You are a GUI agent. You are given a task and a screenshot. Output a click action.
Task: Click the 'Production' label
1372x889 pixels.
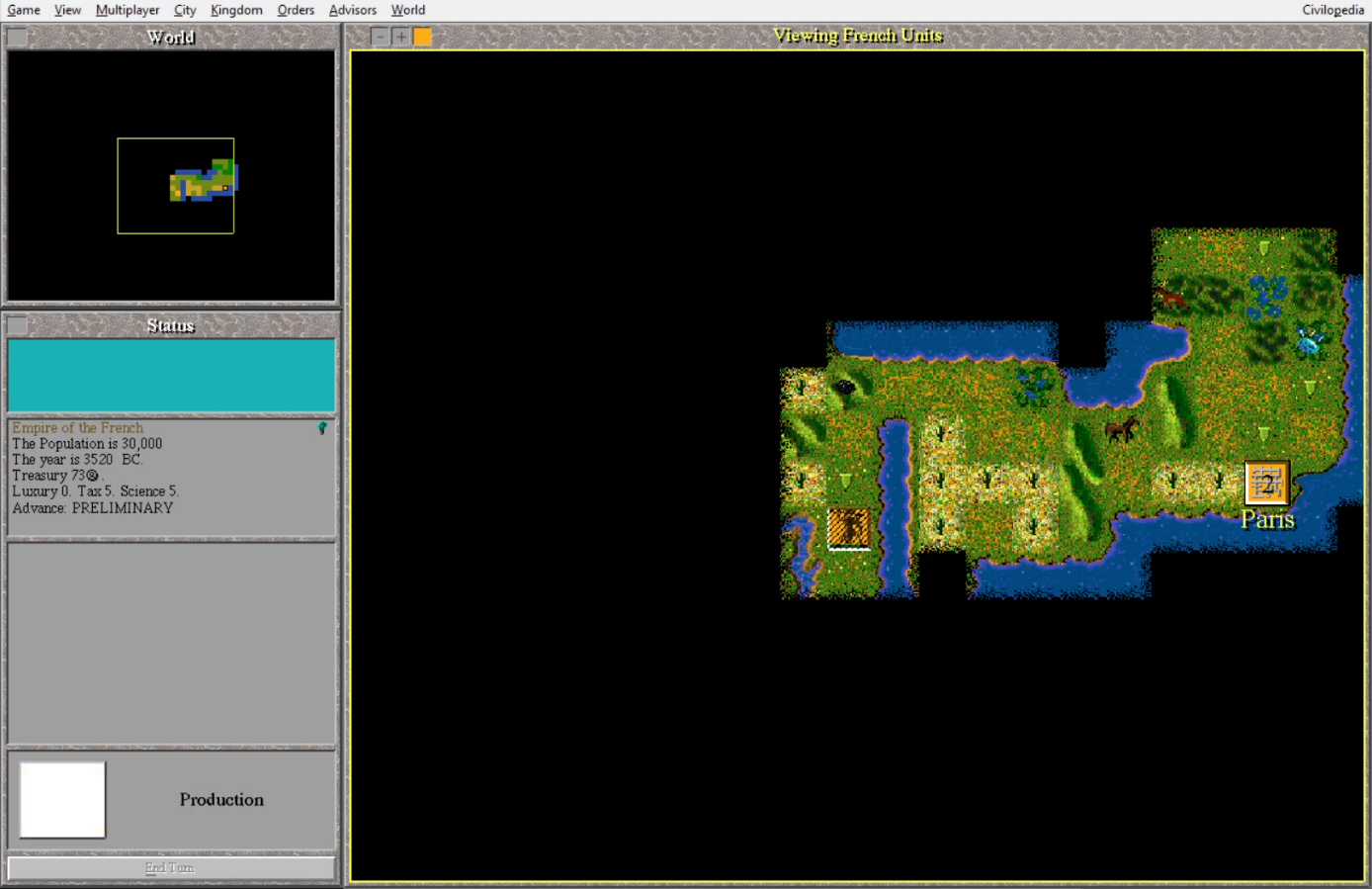click(221, 800)
